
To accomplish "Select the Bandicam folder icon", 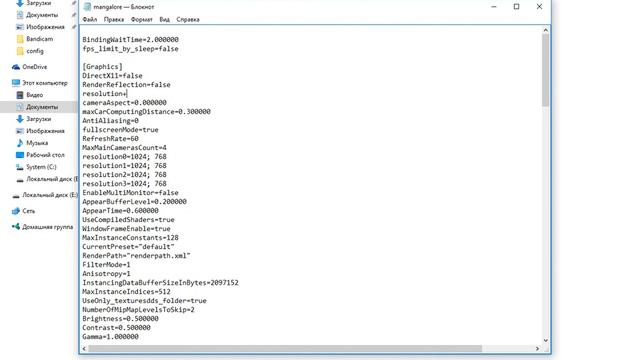I will [x=20, y=39].
